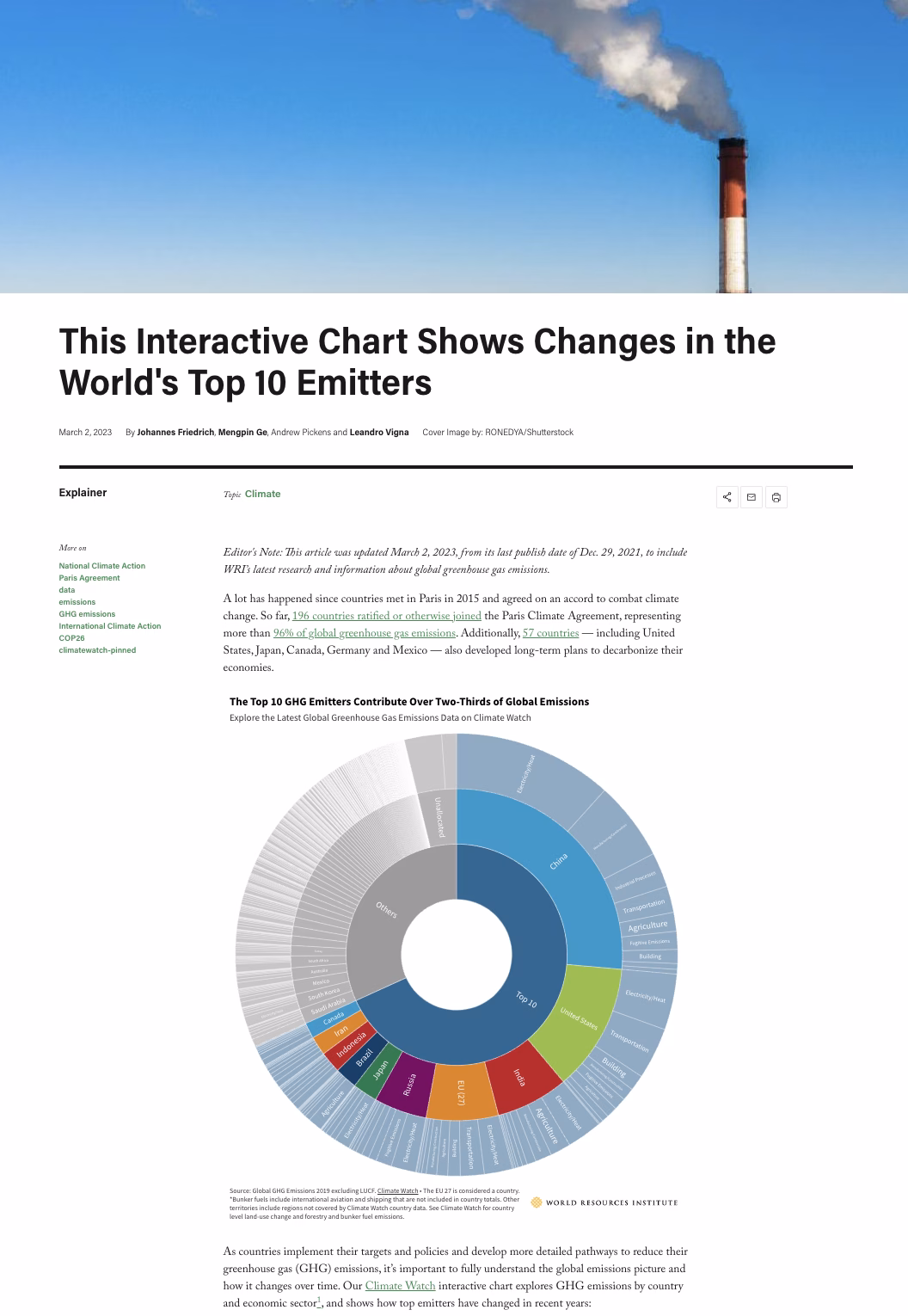
Task: Open author Johannes Friedrich's profile
Action: click(x=175, y=432)
